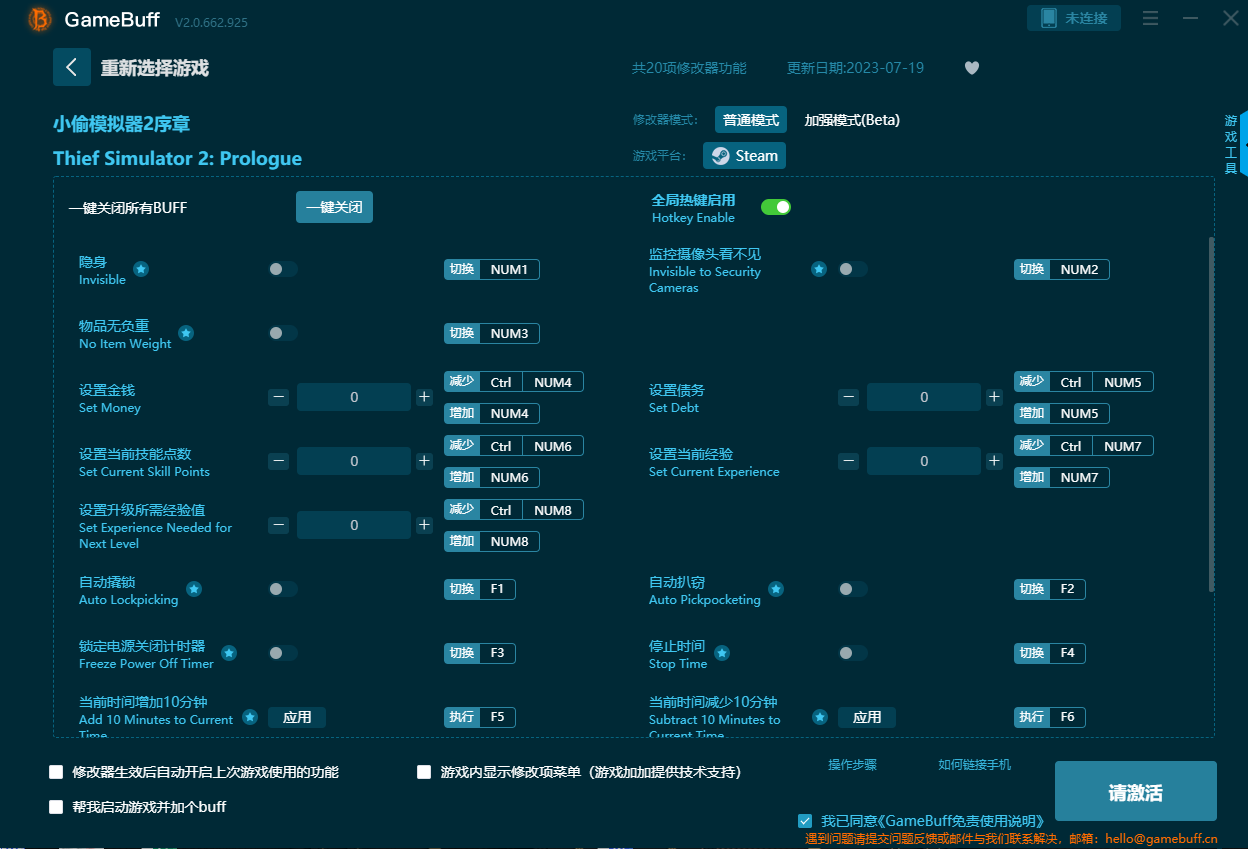Decrease Set Current Experience value
The image size is (1248, 849).
849,461
